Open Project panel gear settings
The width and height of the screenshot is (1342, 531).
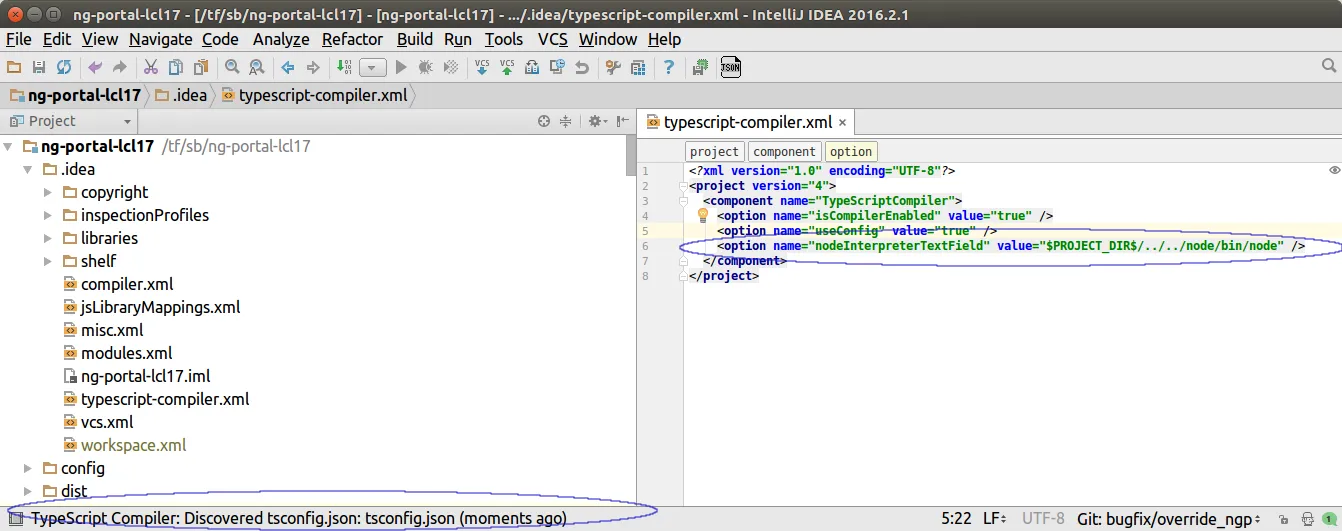[596, 121]
